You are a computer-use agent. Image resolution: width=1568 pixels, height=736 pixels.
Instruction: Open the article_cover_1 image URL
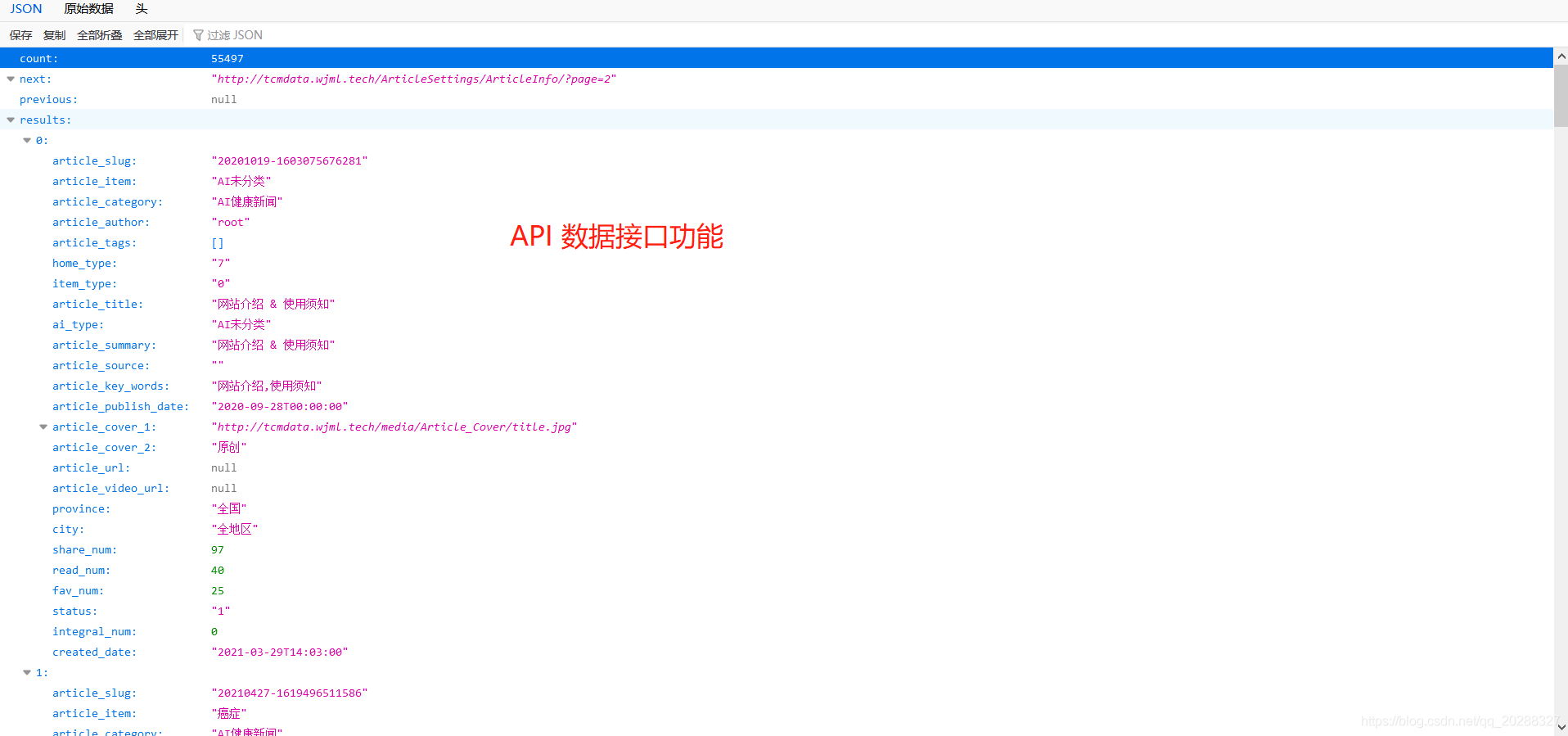click(x=394, y=427)
